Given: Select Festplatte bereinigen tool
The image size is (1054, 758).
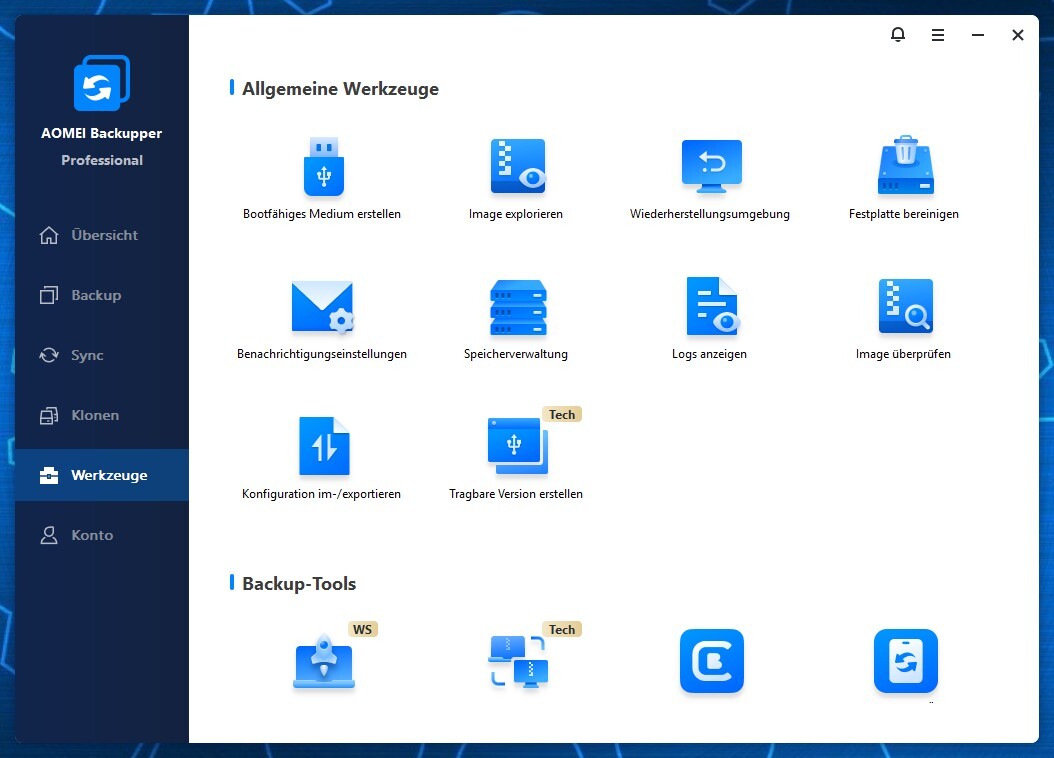Looking at the screenshot, I should click(x=904, y=167).
